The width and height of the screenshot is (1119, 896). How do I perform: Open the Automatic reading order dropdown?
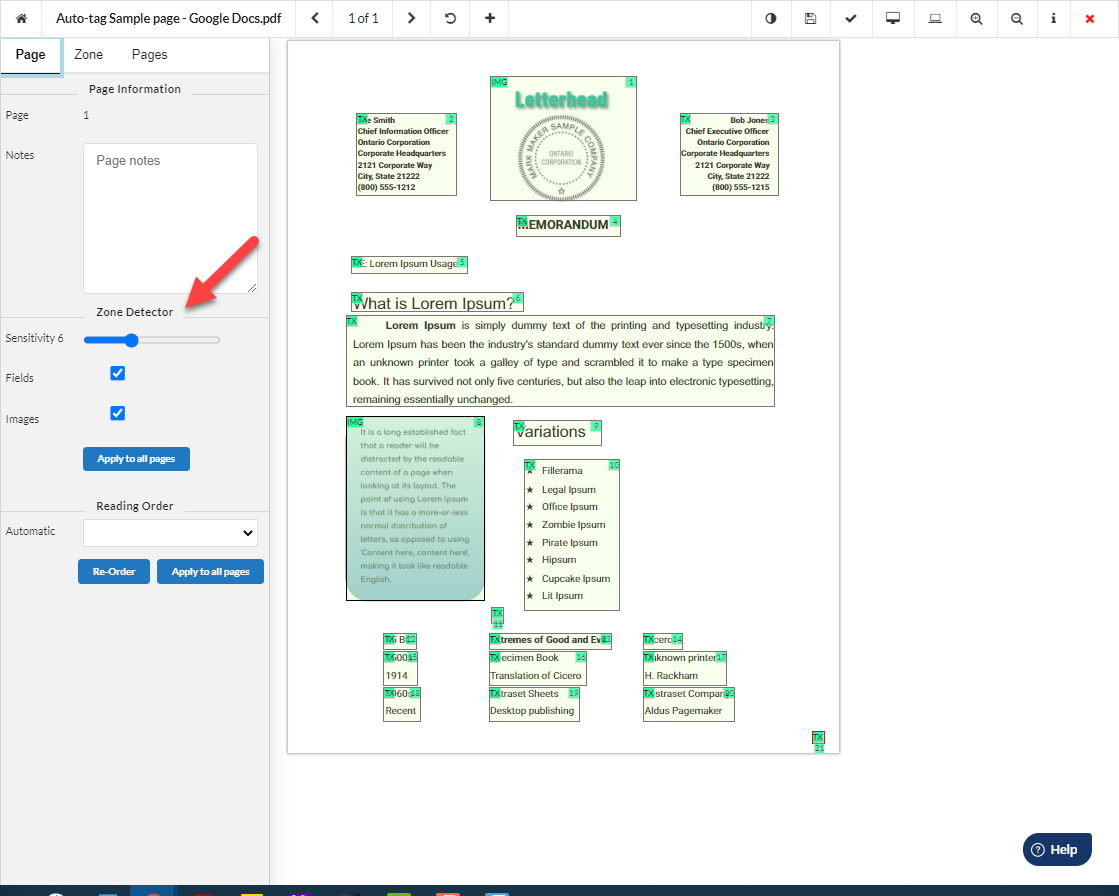tap(170, 530)
